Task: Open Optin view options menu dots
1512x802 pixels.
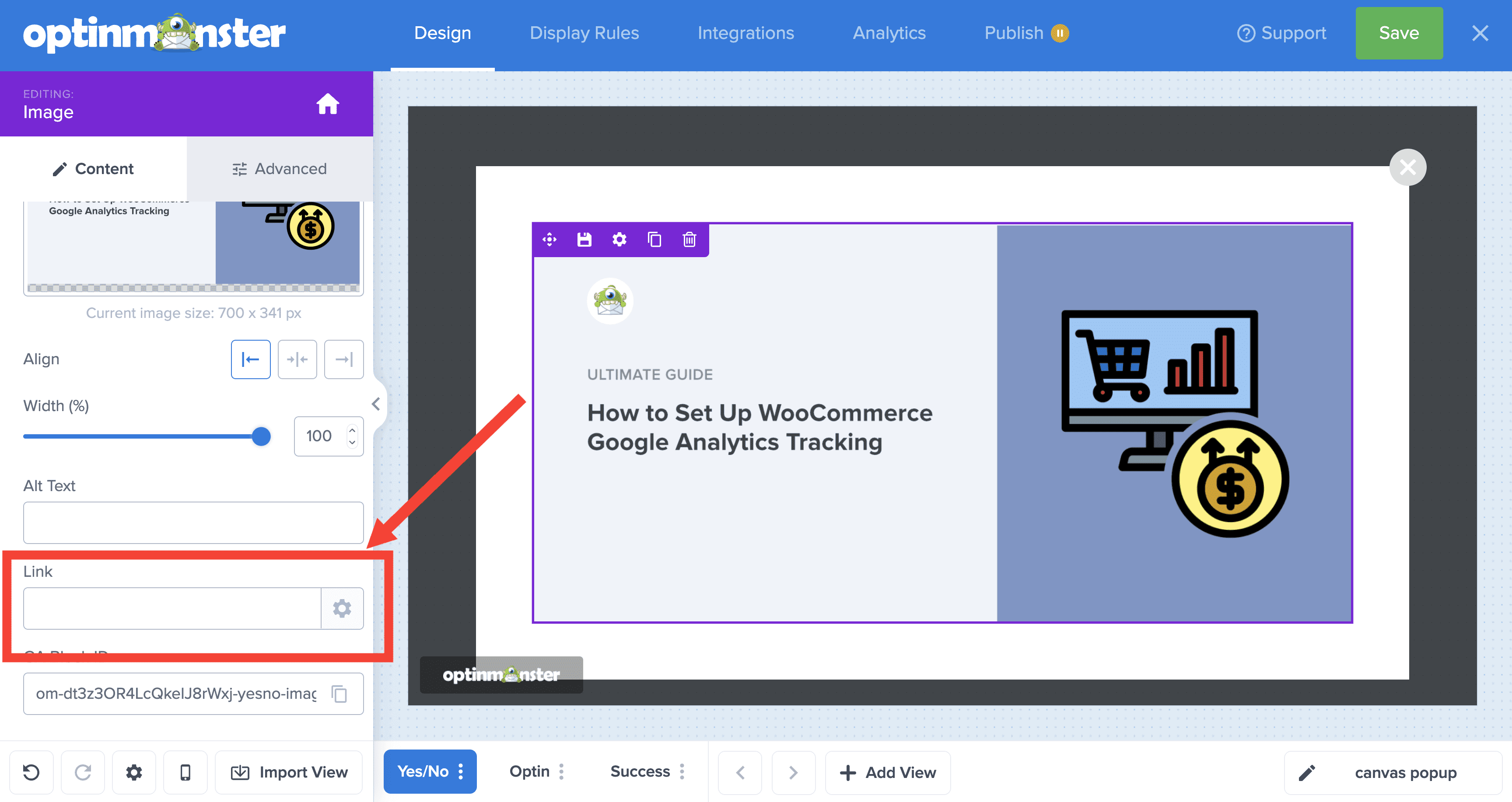Action: point(561,771)
